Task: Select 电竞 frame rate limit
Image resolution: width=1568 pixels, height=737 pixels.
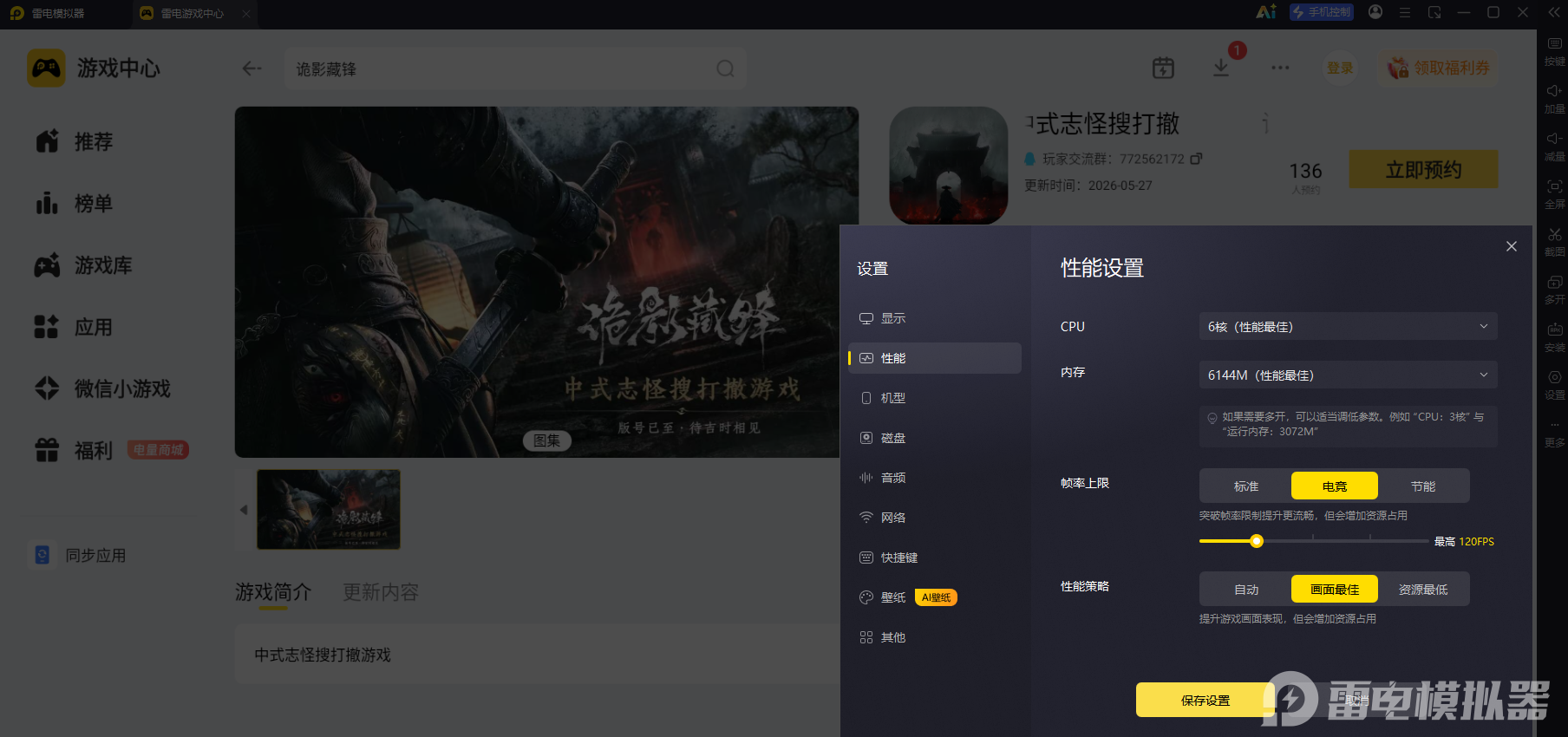Action: 1335,486
